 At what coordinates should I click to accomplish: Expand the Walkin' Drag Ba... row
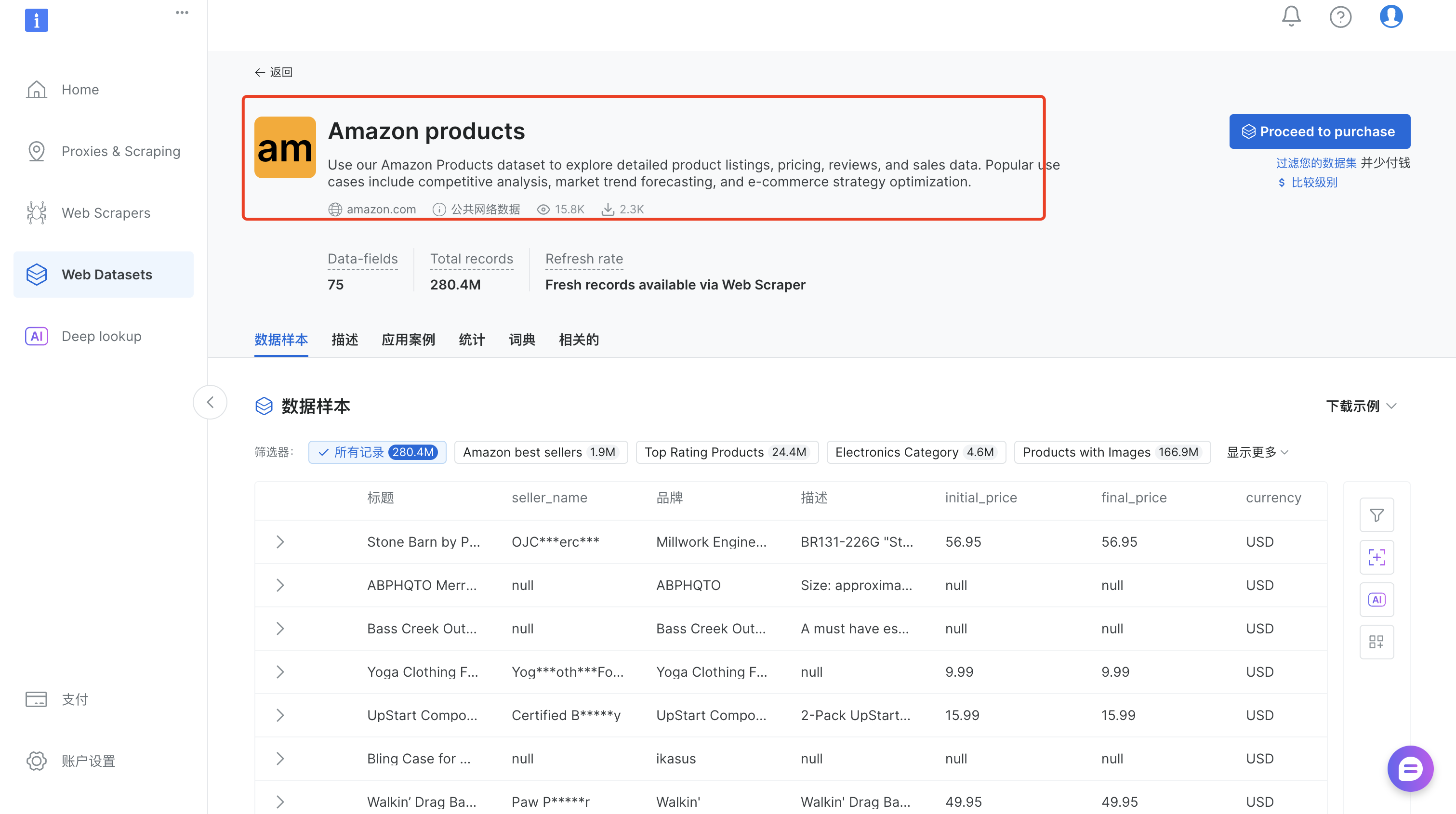280,801
